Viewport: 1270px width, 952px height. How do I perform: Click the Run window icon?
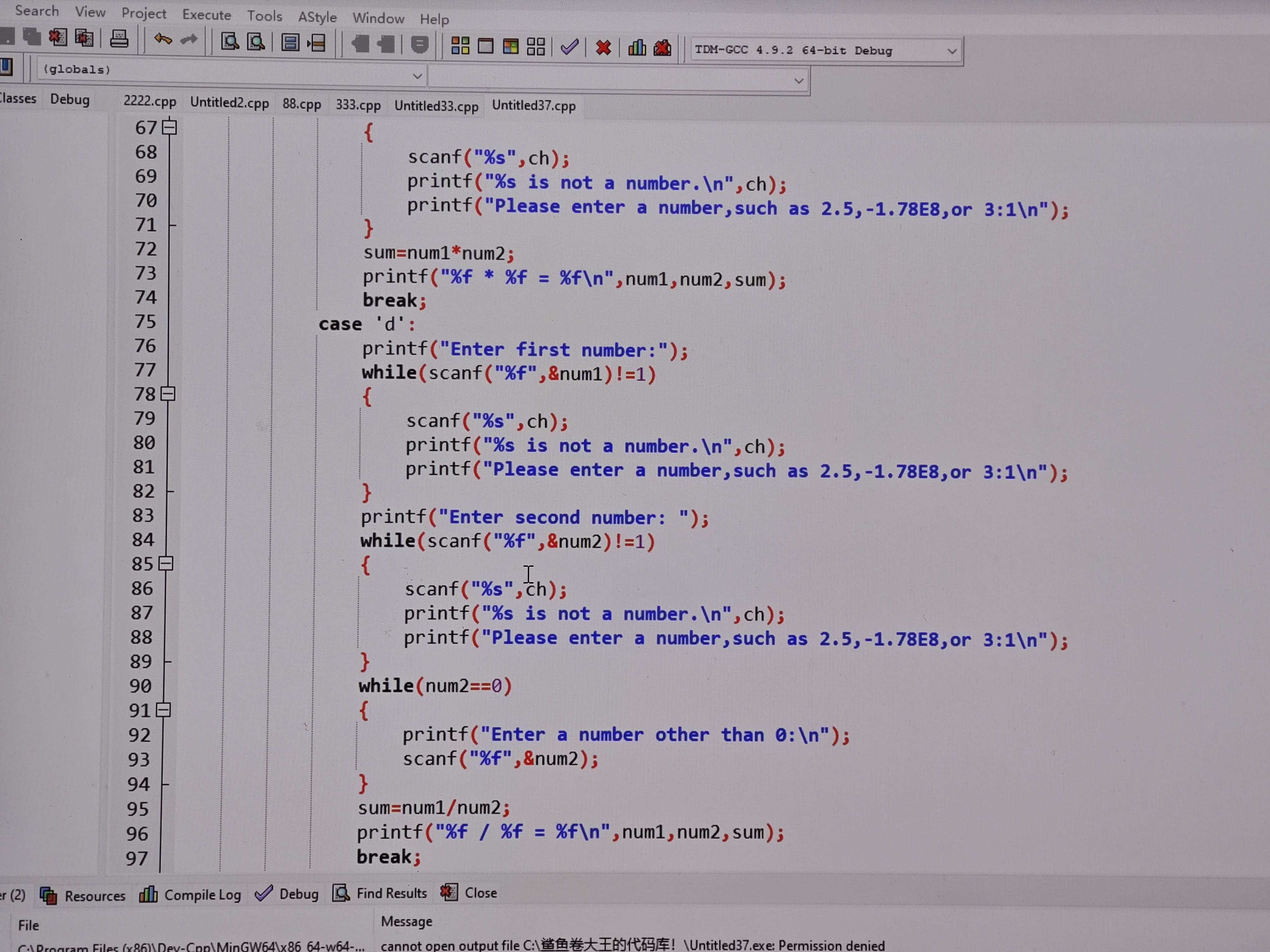tap(486, 46)
